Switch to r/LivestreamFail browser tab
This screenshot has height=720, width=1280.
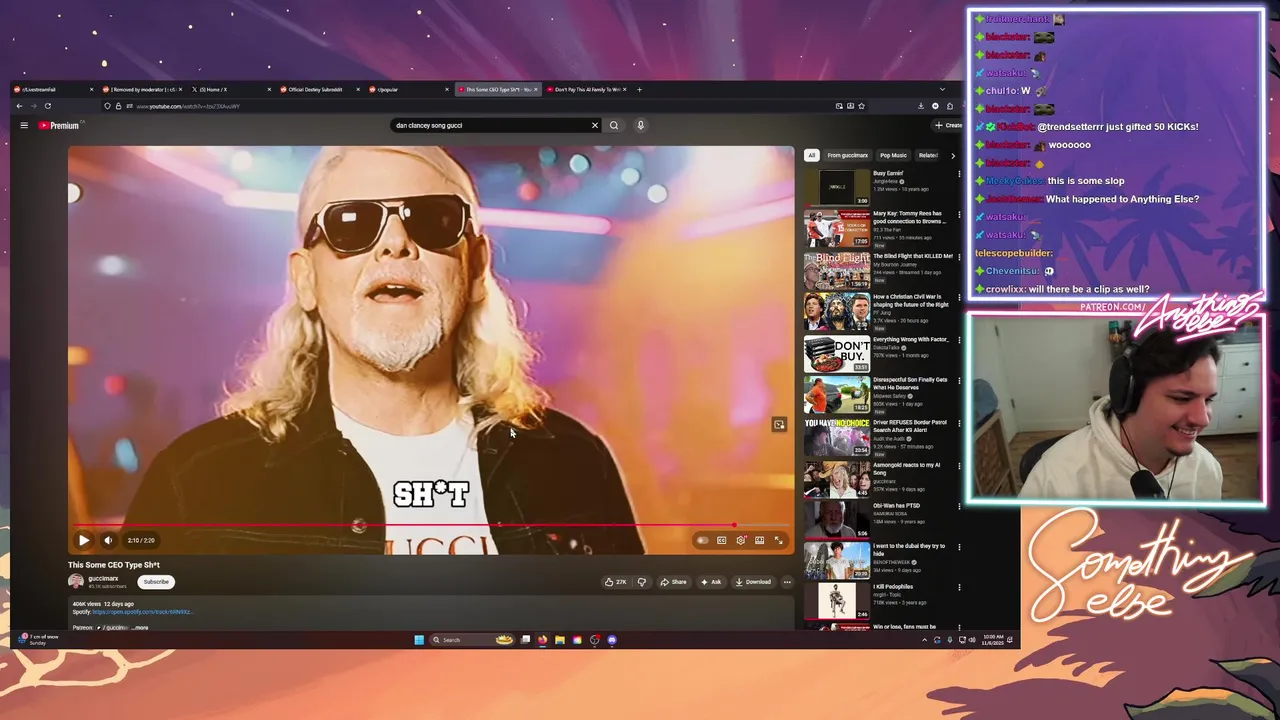(x=50, y=89)
